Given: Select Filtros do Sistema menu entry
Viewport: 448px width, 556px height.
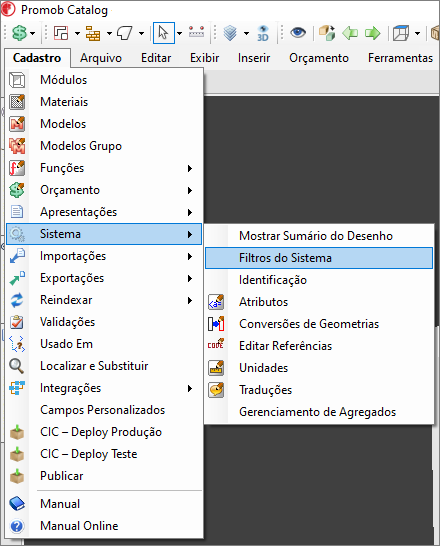Looking at the screenshot, I should [x=319, y=258].
